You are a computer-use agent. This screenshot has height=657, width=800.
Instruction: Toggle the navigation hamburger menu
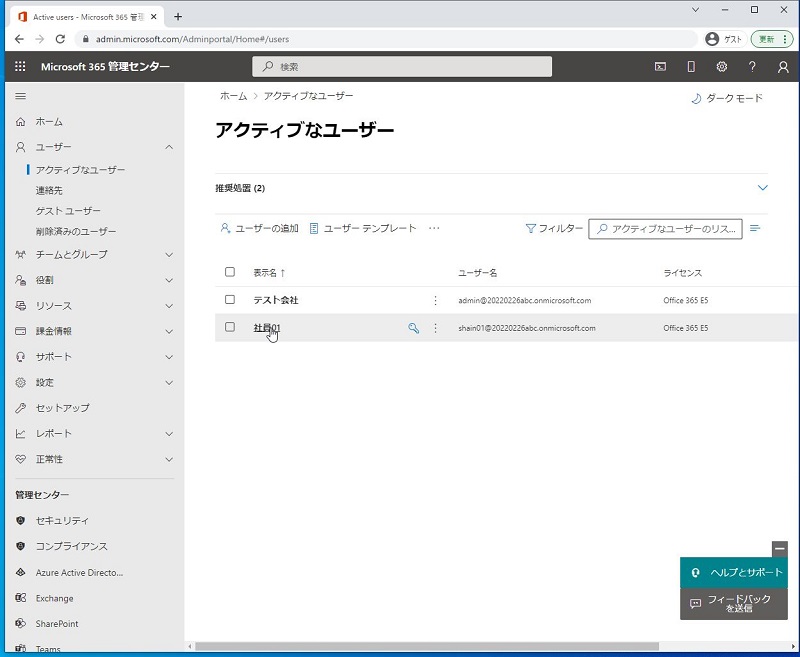[x=20, y=96]
